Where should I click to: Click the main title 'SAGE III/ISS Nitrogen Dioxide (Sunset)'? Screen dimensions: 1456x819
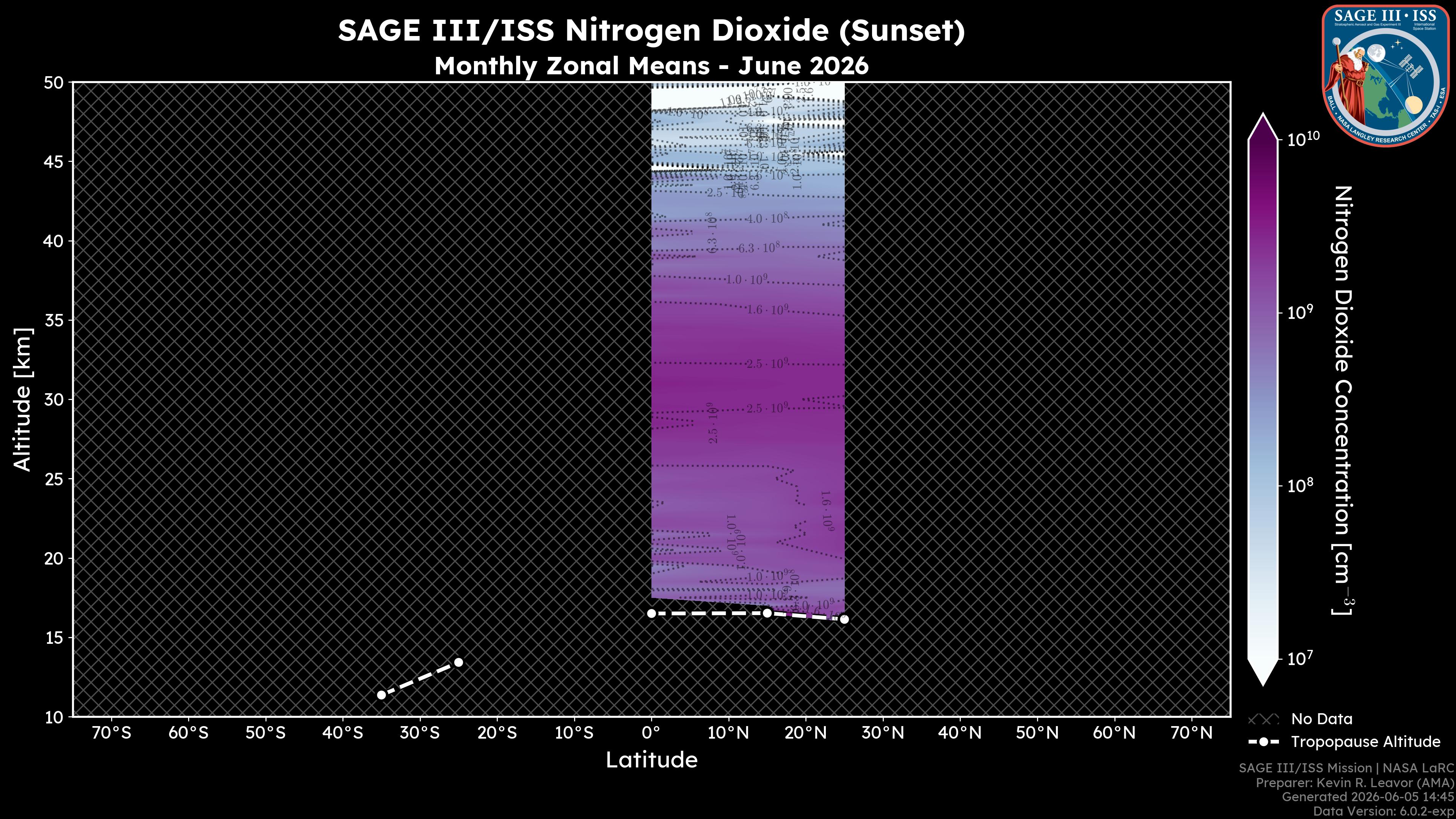pyautogui.click(x=651, y=30)
